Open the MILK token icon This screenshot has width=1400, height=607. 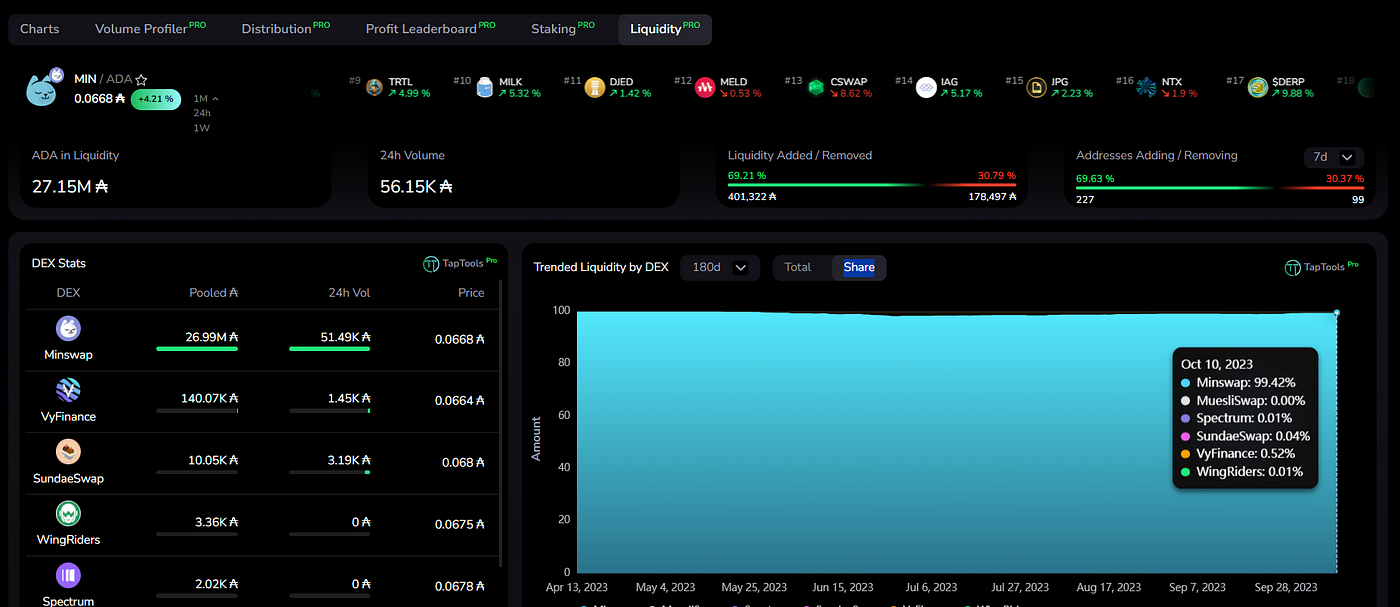pos(485,87)
